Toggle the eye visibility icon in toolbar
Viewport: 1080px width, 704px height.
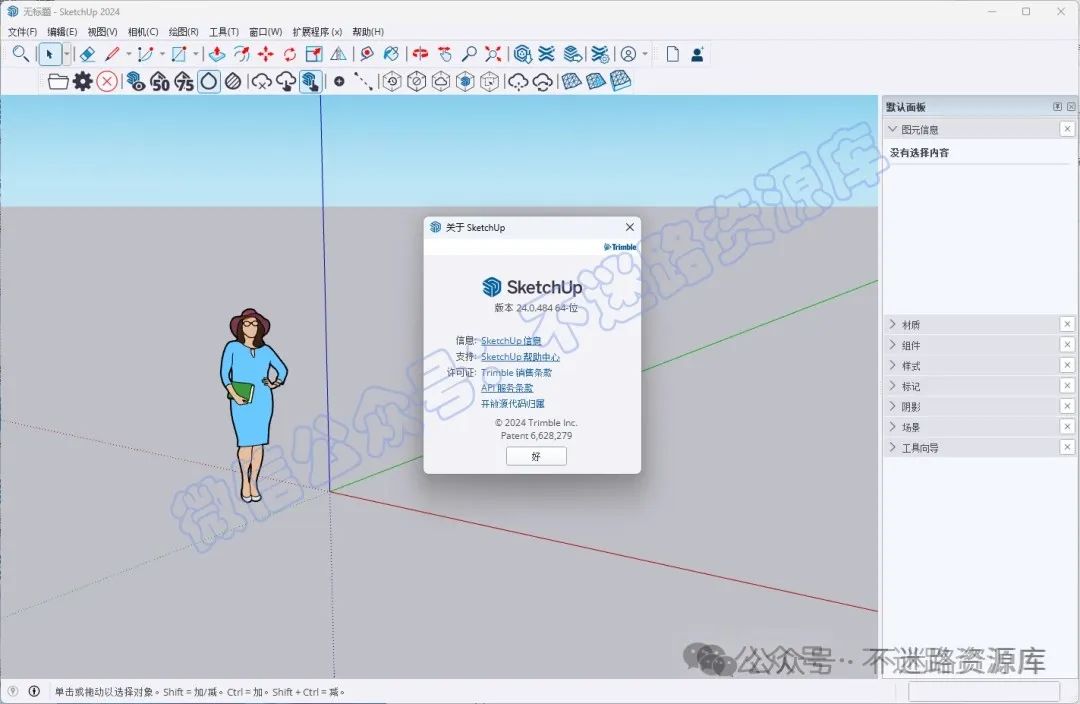(x=136, y=81)
